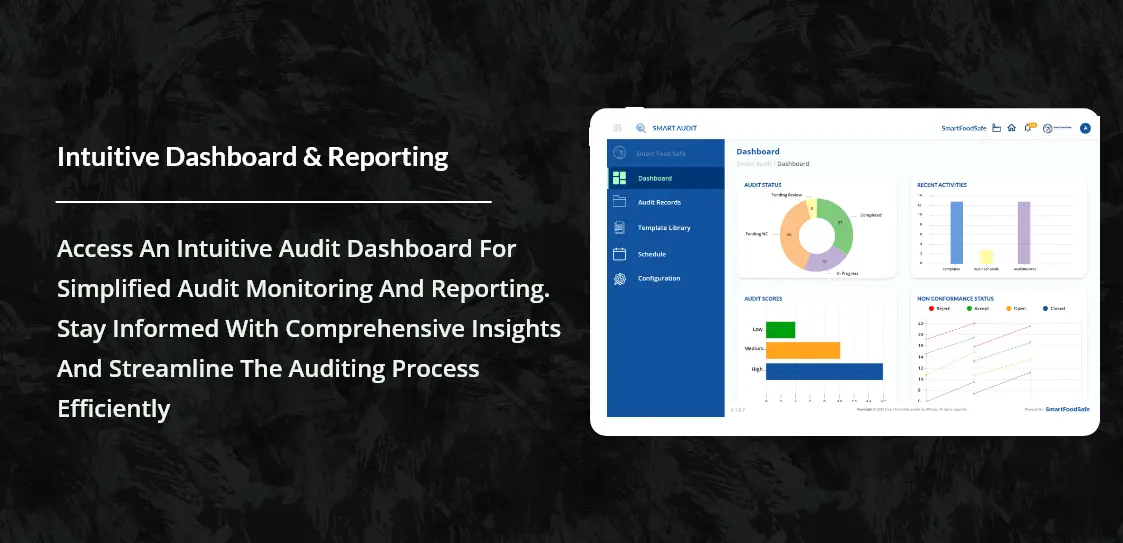
Task: Click the purple Audit Records bar
Action: [1023, 233]
